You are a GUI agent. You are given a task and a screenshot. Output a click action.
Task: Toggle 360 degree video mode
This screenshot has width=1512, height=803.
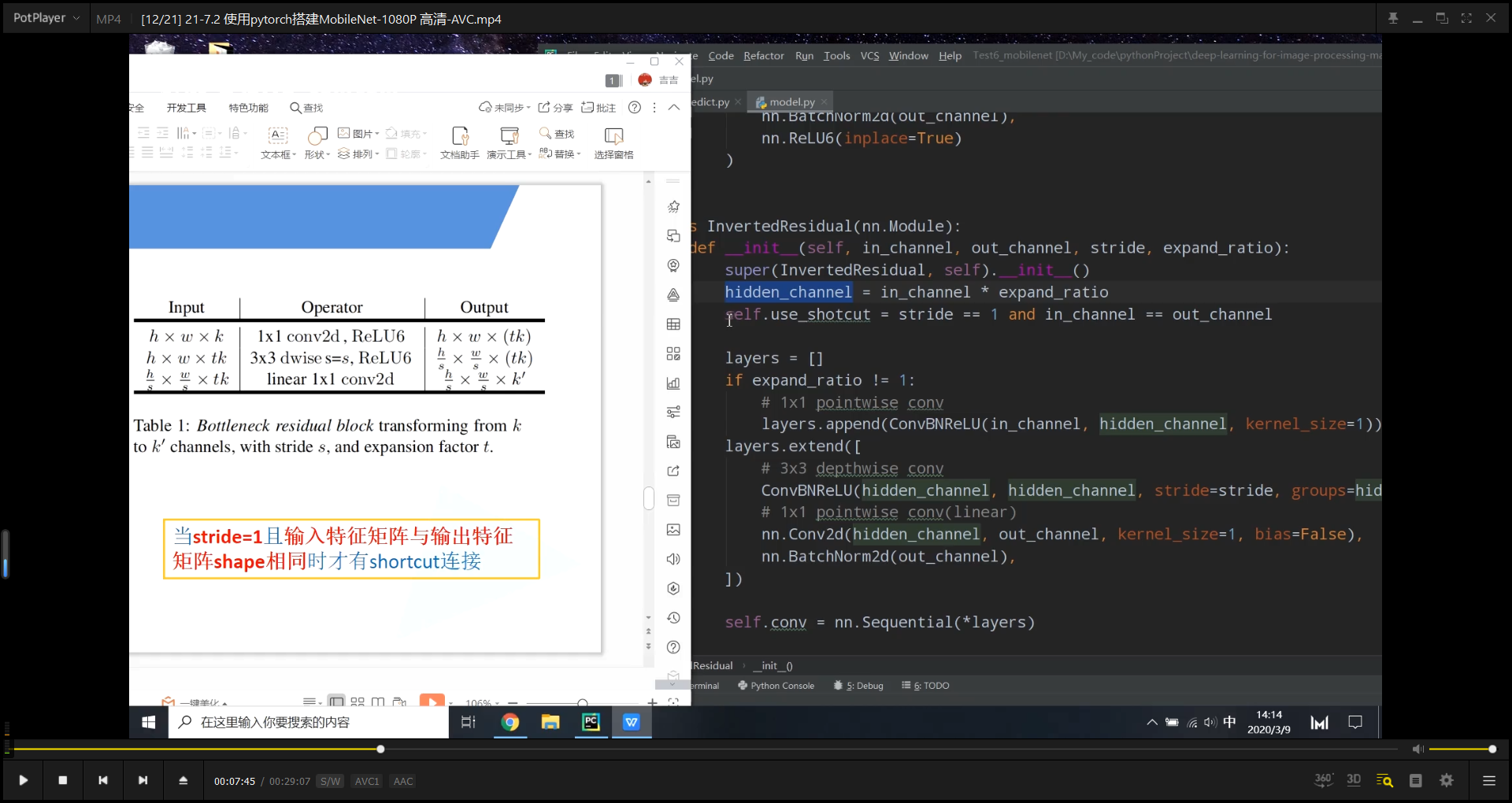pyautogui.click(x=1324, y=780)
